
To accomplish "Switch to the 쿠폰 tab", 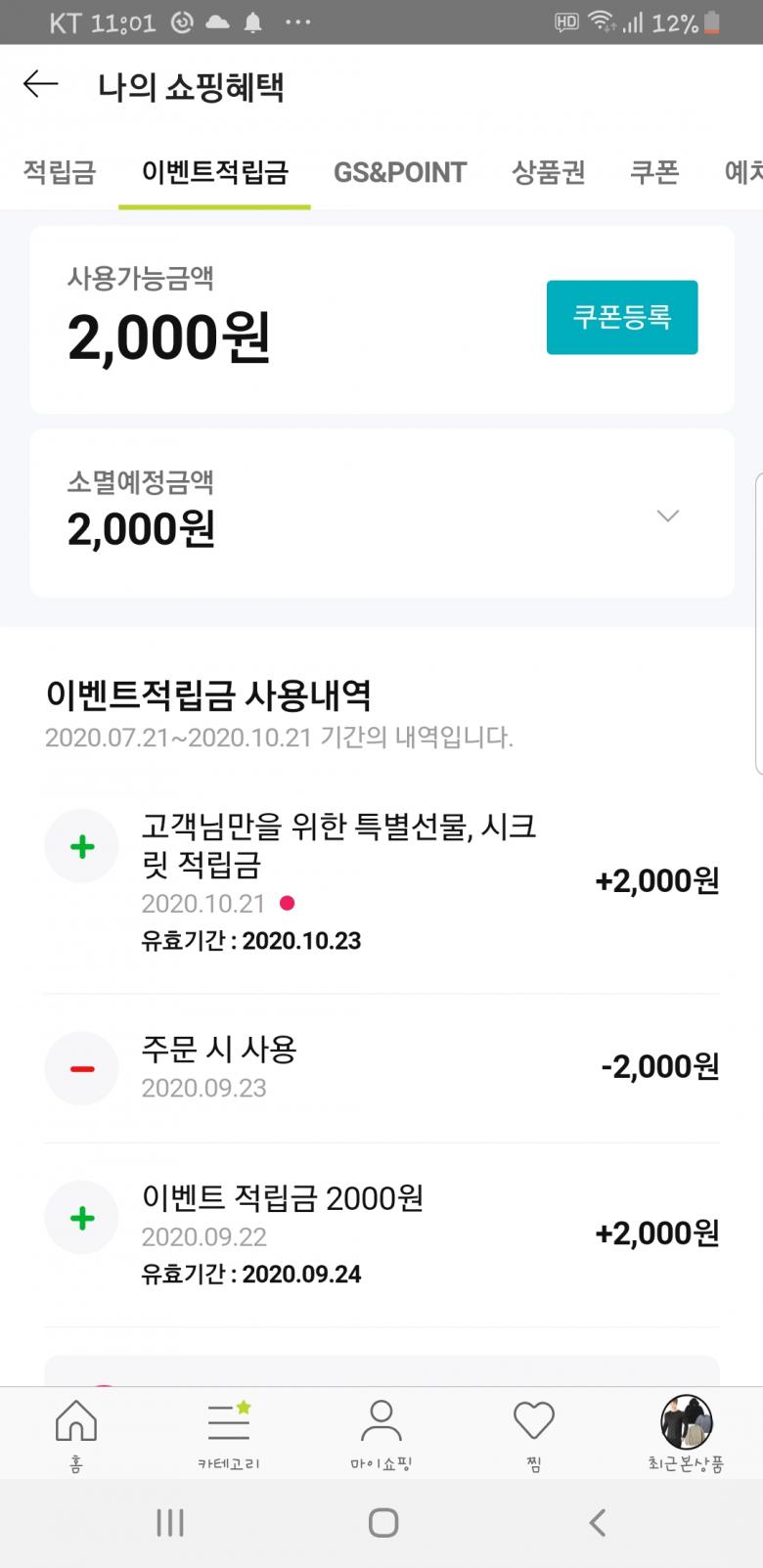I will [x=654, y=172].
